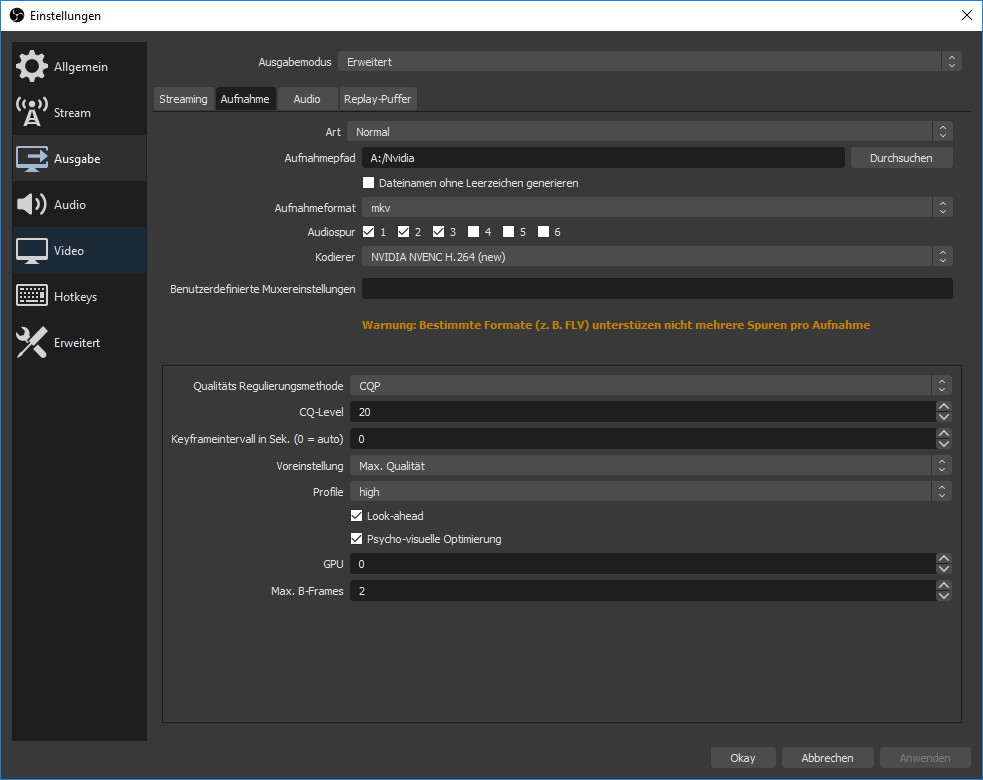
Task: Click the Durchsuchen button
Action: click(x=902, y=158)
